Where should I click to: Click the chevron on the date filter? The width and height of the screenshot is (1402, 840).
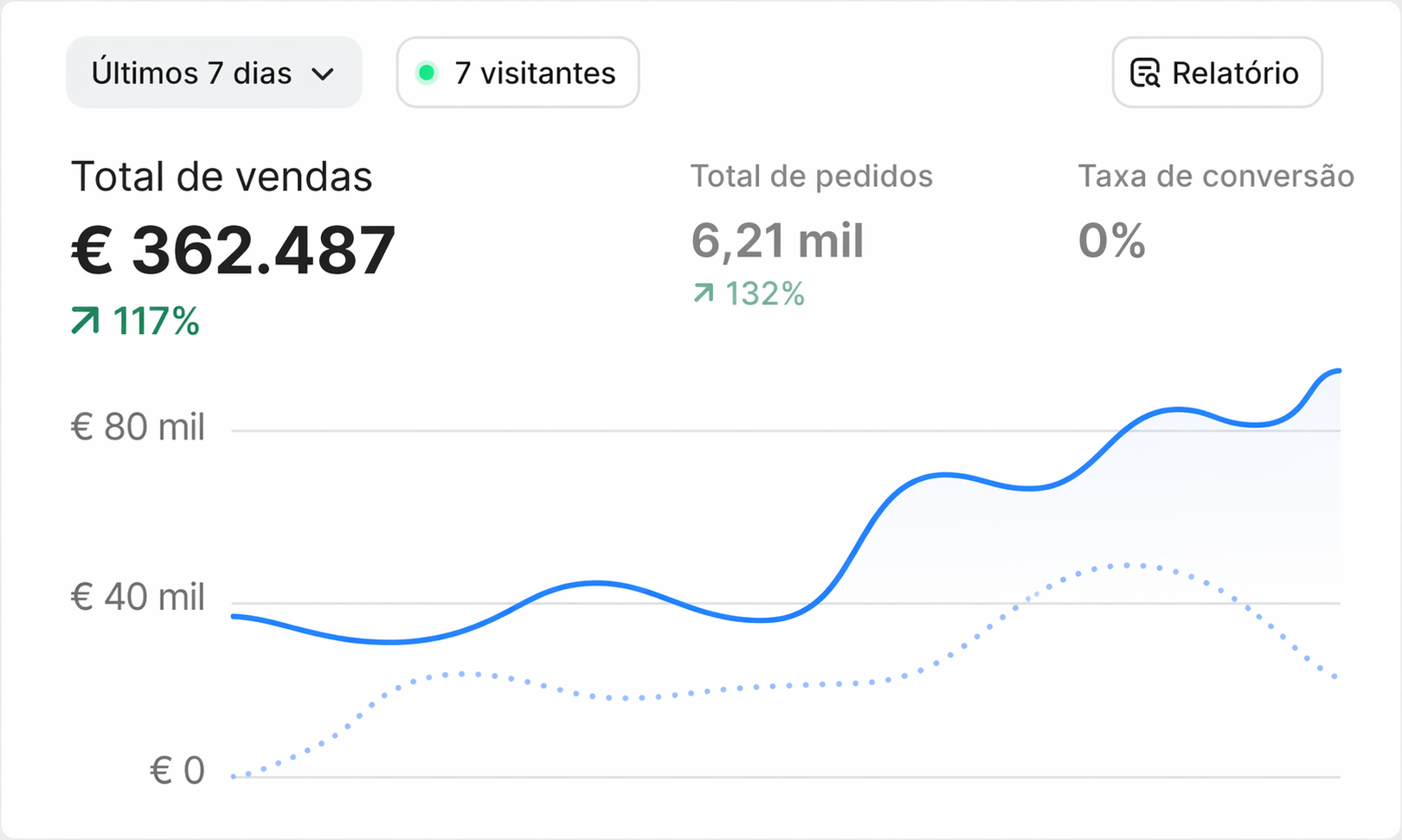(x=324, y=74)
